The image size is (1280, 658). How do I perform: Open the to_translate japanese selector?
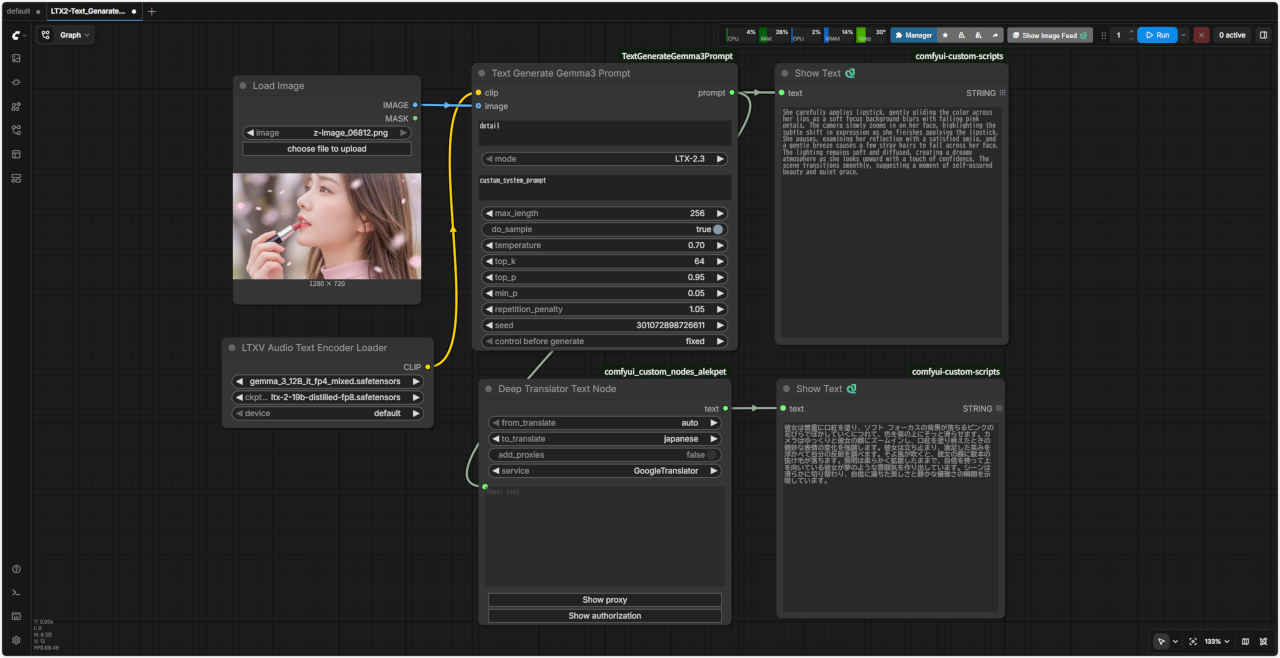[604, 439]
